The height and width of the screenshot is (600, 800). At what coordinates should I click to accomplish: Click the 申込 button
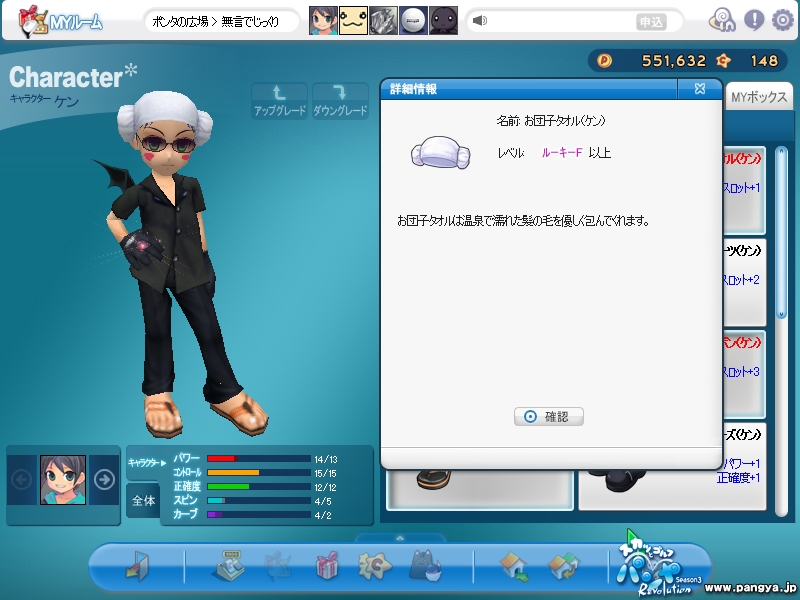click(651, 22)
